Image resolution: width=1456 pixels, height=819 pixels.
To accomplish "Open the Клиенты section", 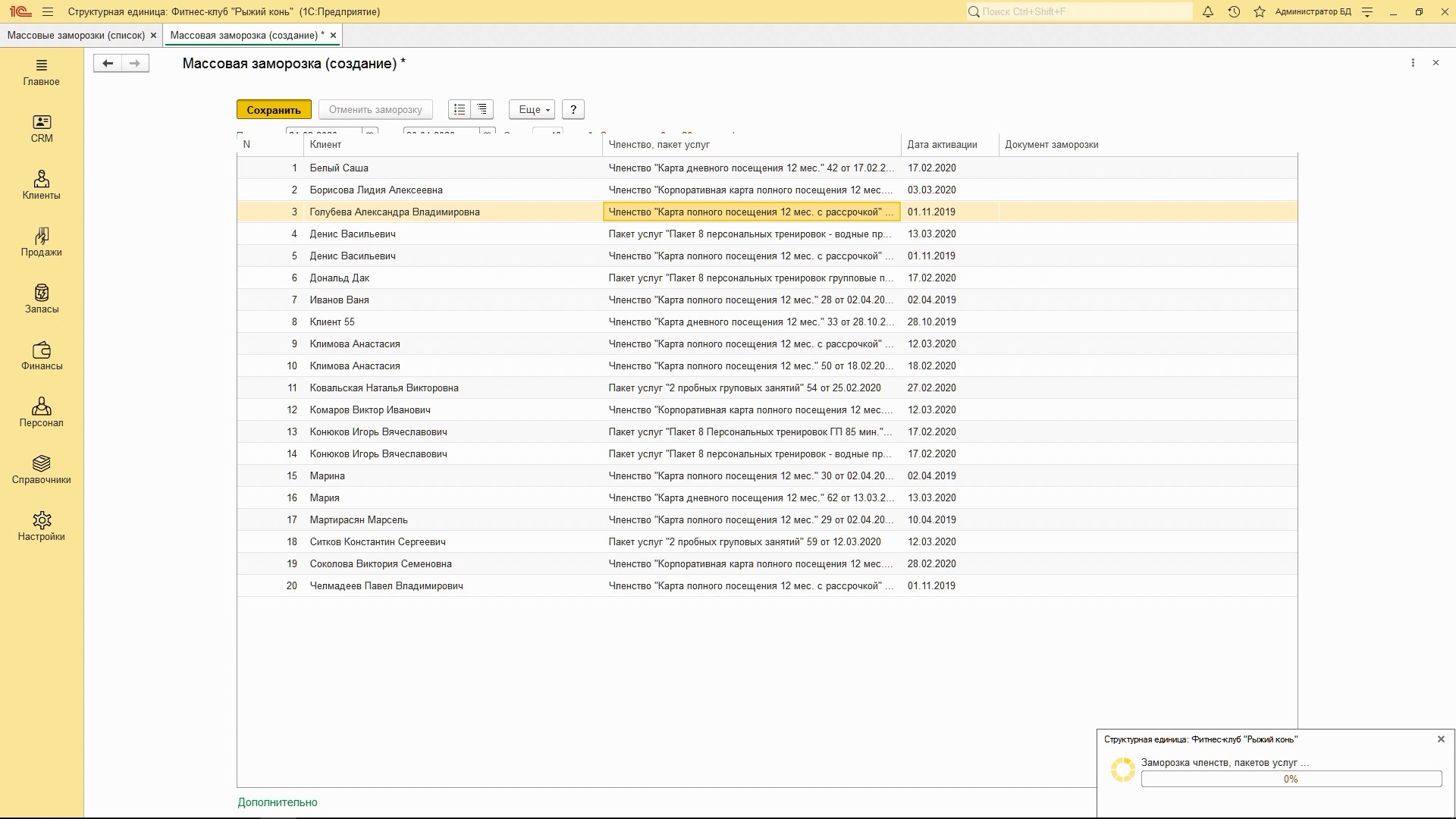I will pyautogui.click(x=42, y=187).
